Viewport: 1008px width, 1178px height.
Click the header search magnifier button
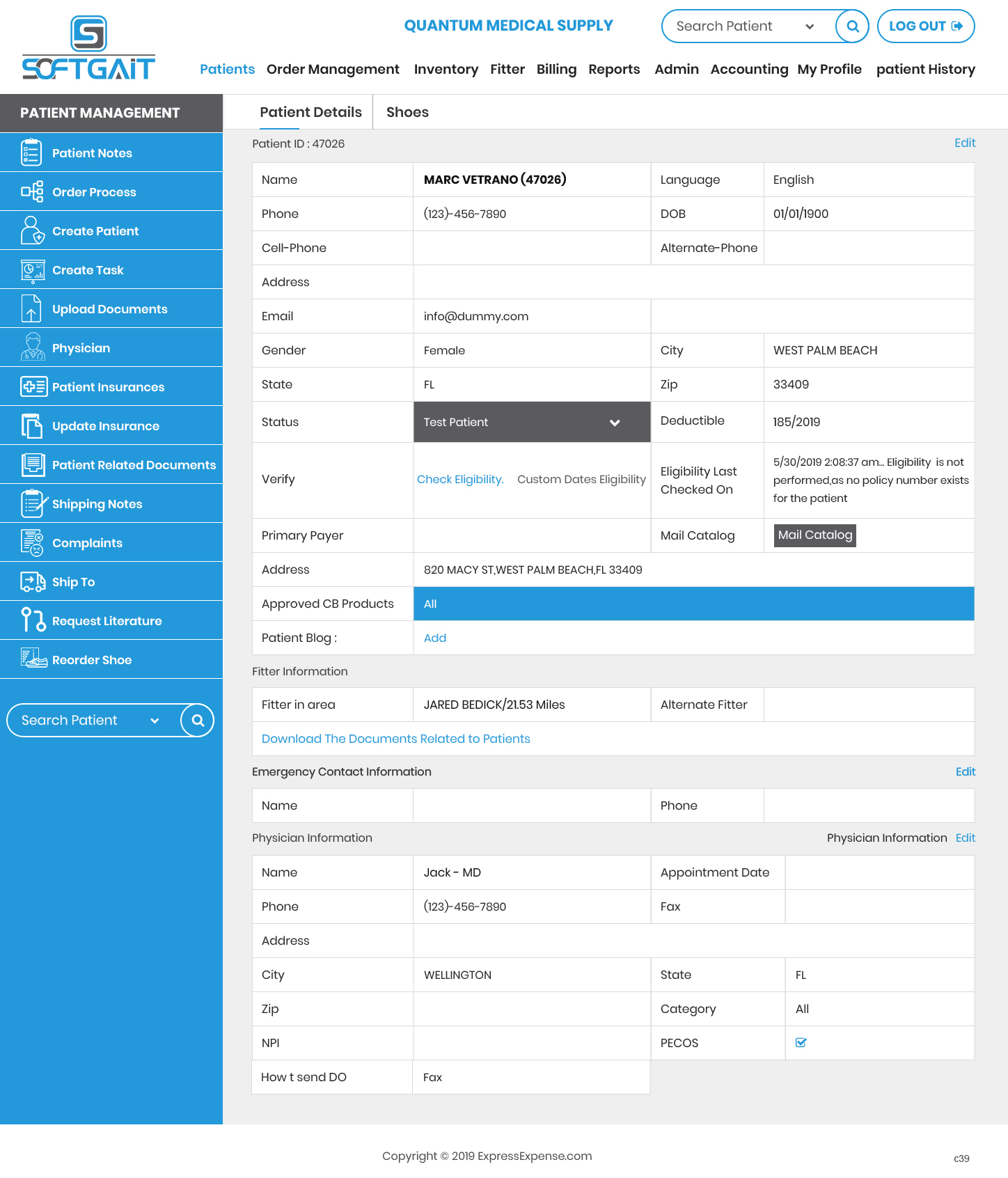click(x=852, y=26)
